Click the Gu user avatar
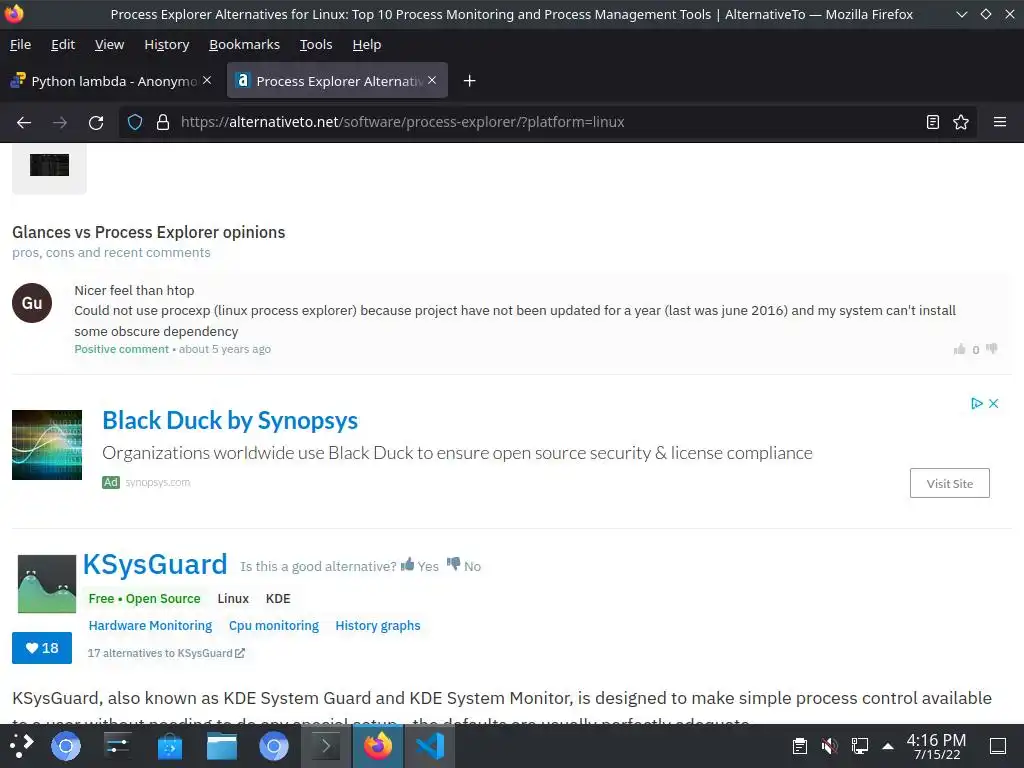This screenshot has height=768, width=1024. pos(32,303)
